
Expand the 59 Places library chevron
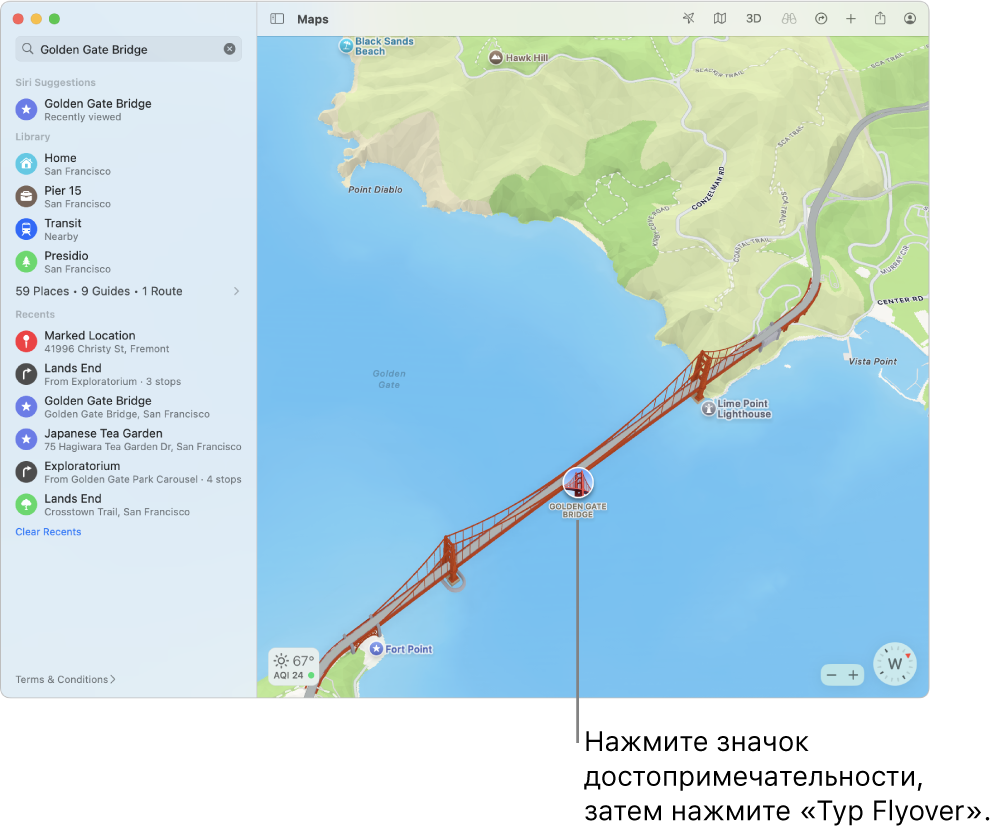pyautogui.click(x=237, y=291)
